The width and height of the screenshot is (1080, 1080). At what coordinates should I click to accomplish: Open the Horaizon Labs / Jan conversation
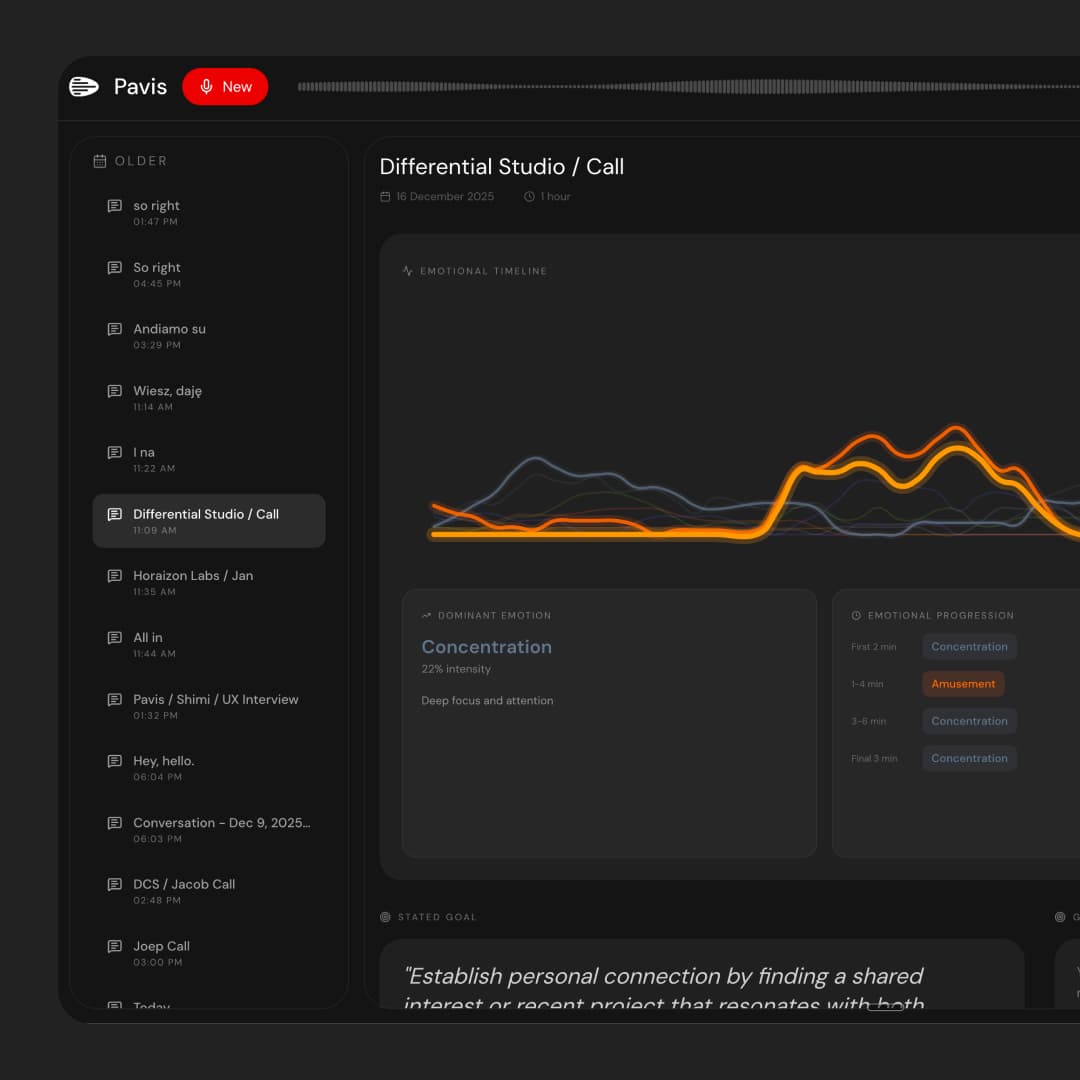(209, 583)
